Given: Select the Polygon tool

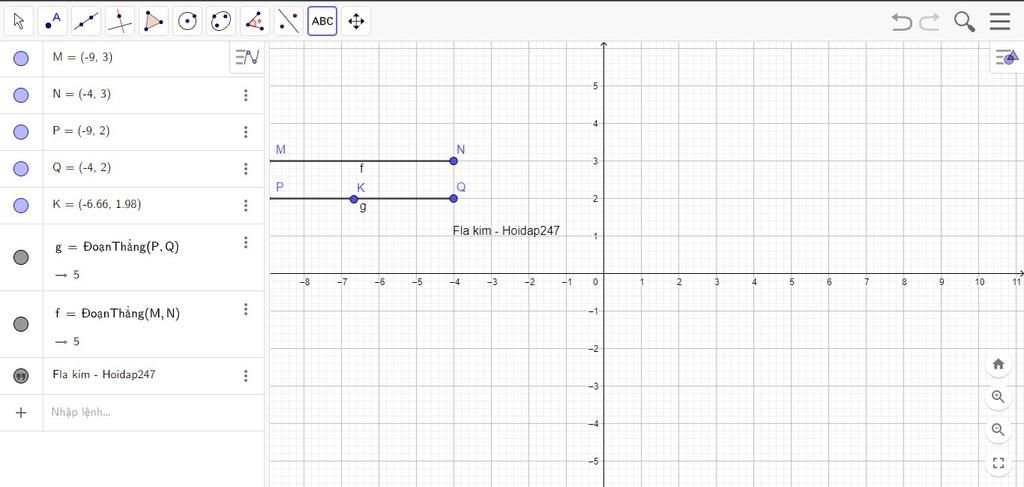Looking at the screenshot, I should (x=153, y=22).
